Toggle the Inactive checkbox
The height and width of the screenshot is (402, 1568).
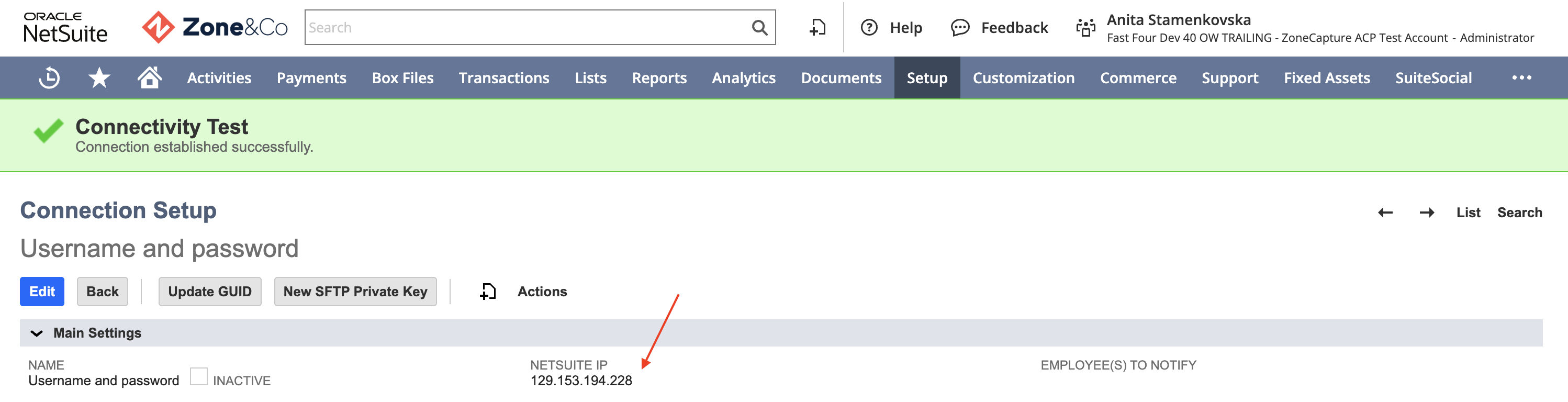pos(198,376)
